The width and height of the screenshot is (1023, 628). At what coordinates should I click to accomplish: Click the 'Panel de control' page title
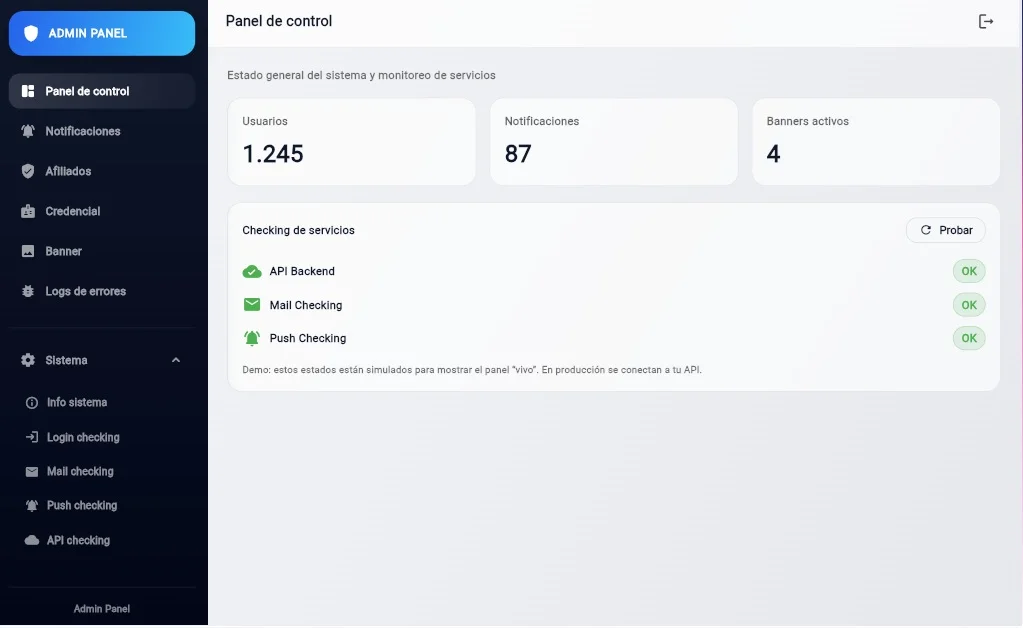pyautogui.click(x=279, y=21)
